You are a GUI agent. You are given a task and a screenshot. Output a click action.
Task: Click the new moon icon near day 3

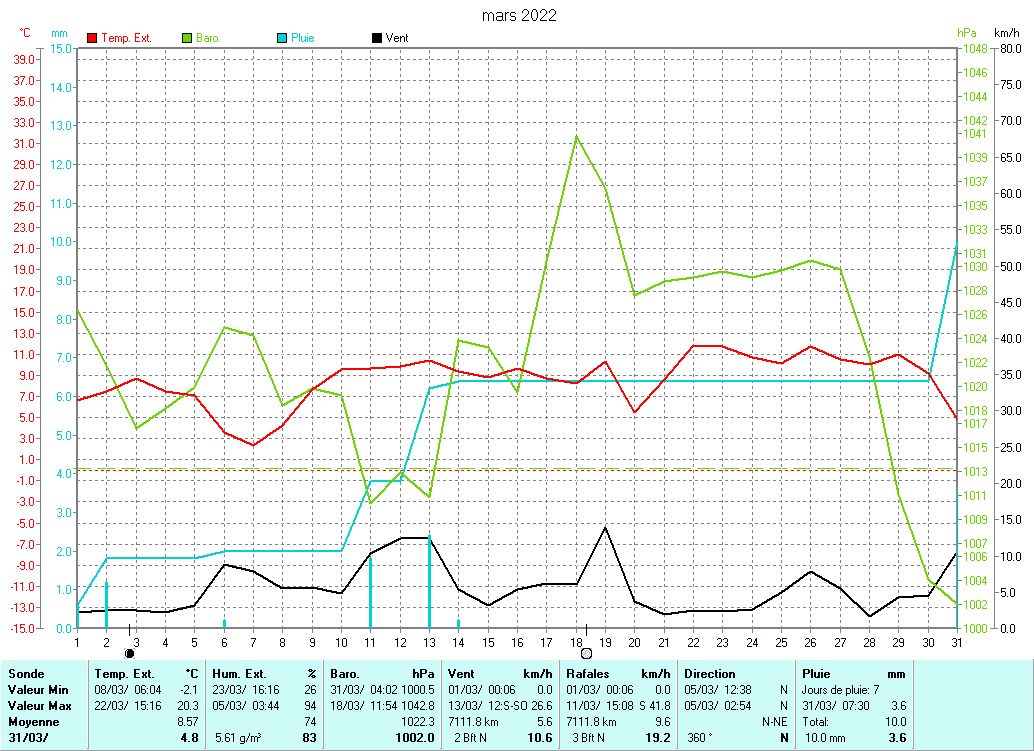129,653
